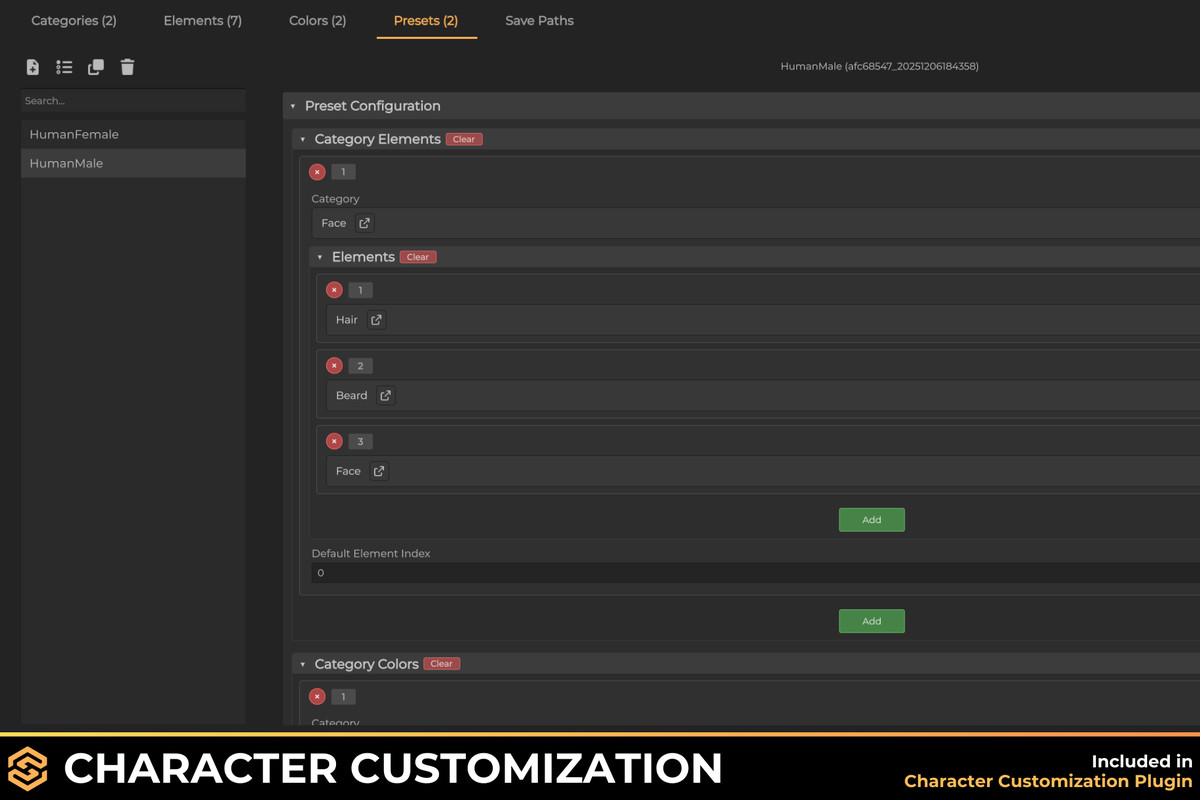
Task: Open the Hair element reference link icon
Action: point(377,320)
